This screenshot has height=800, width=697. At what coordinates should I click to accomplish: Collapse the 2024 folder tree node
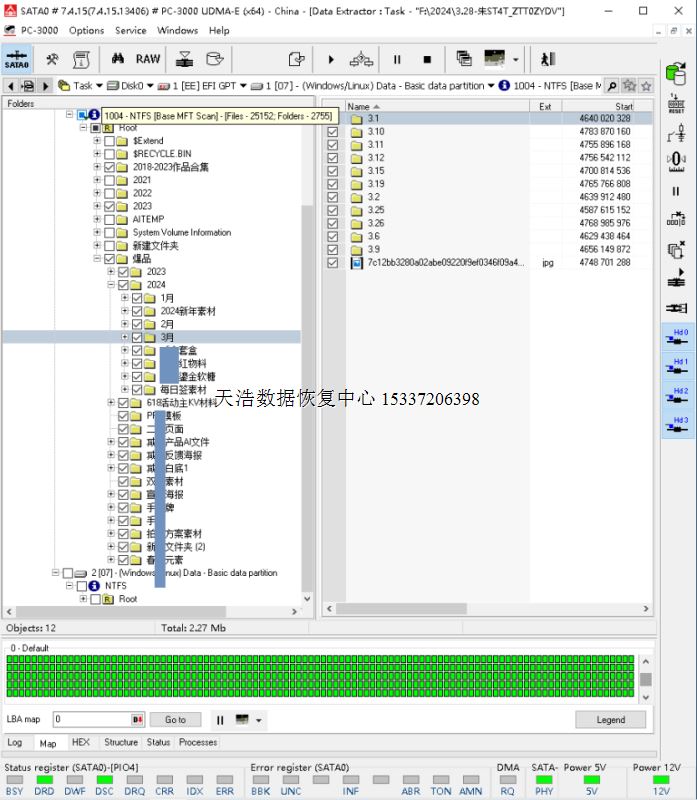coord(111,285)
